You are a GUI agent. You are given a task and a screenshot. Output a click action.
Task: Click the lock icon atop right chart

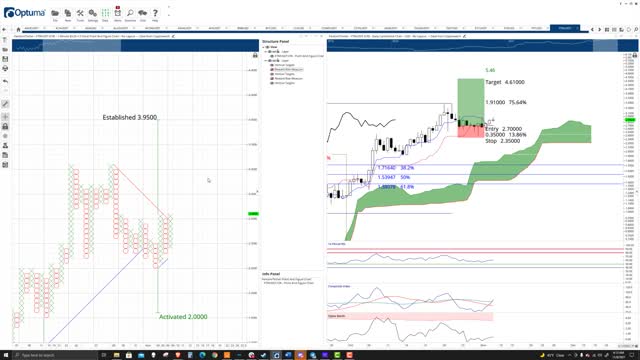(x=635, y=55)
